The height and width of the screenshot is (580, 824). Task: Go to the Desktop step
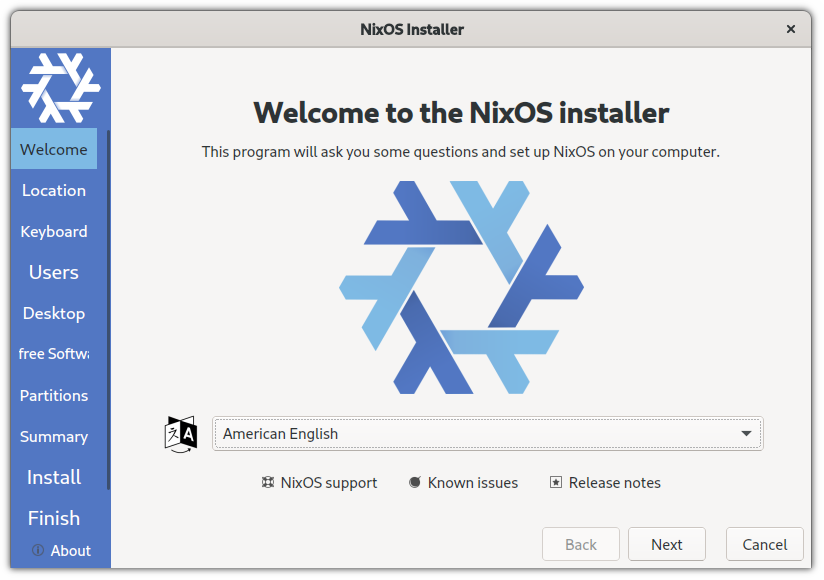(x=54, y=313)
